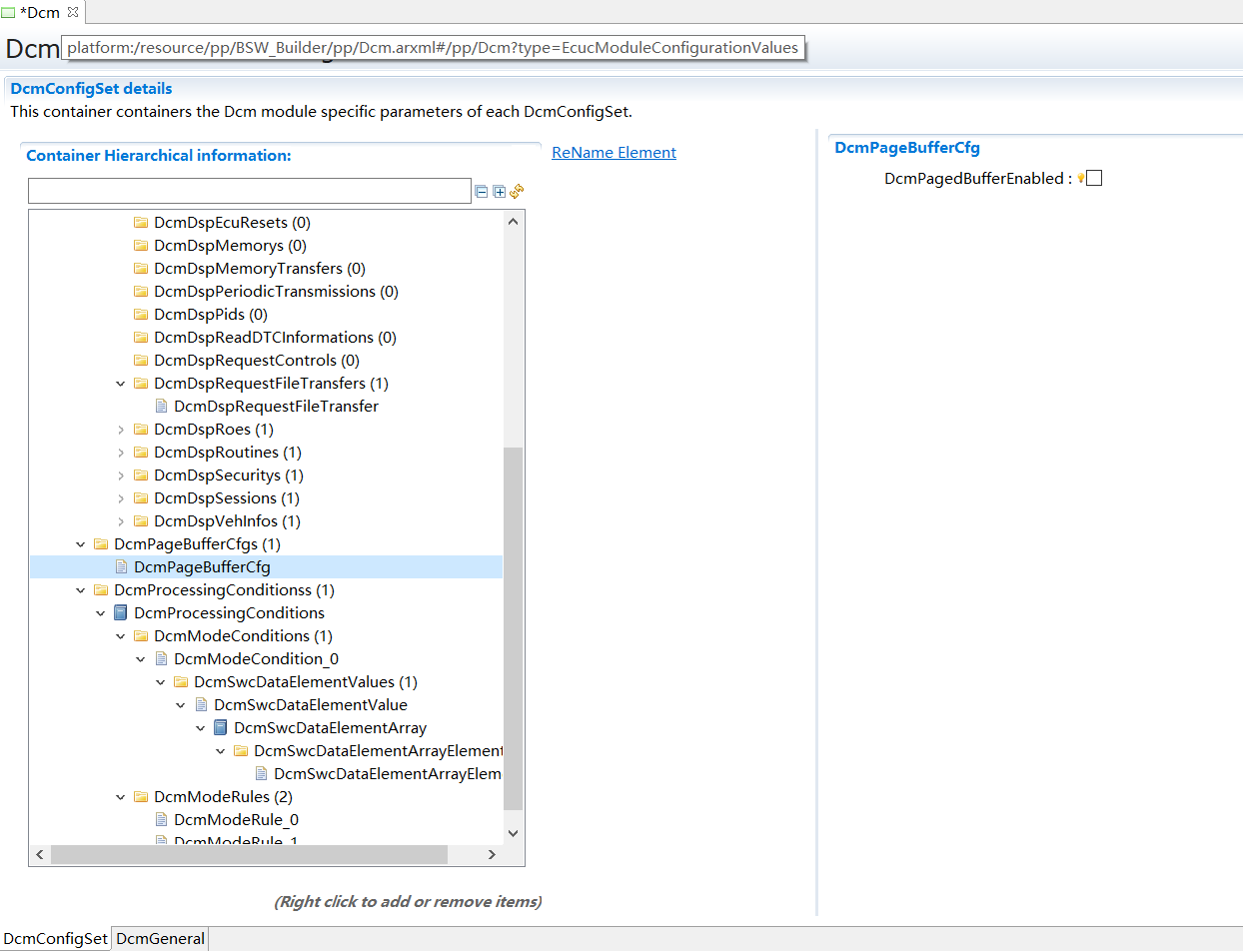Screen dimensions: 1243x952
Task: Expand the DcmDspRoes node
Action: pos(121,430)
